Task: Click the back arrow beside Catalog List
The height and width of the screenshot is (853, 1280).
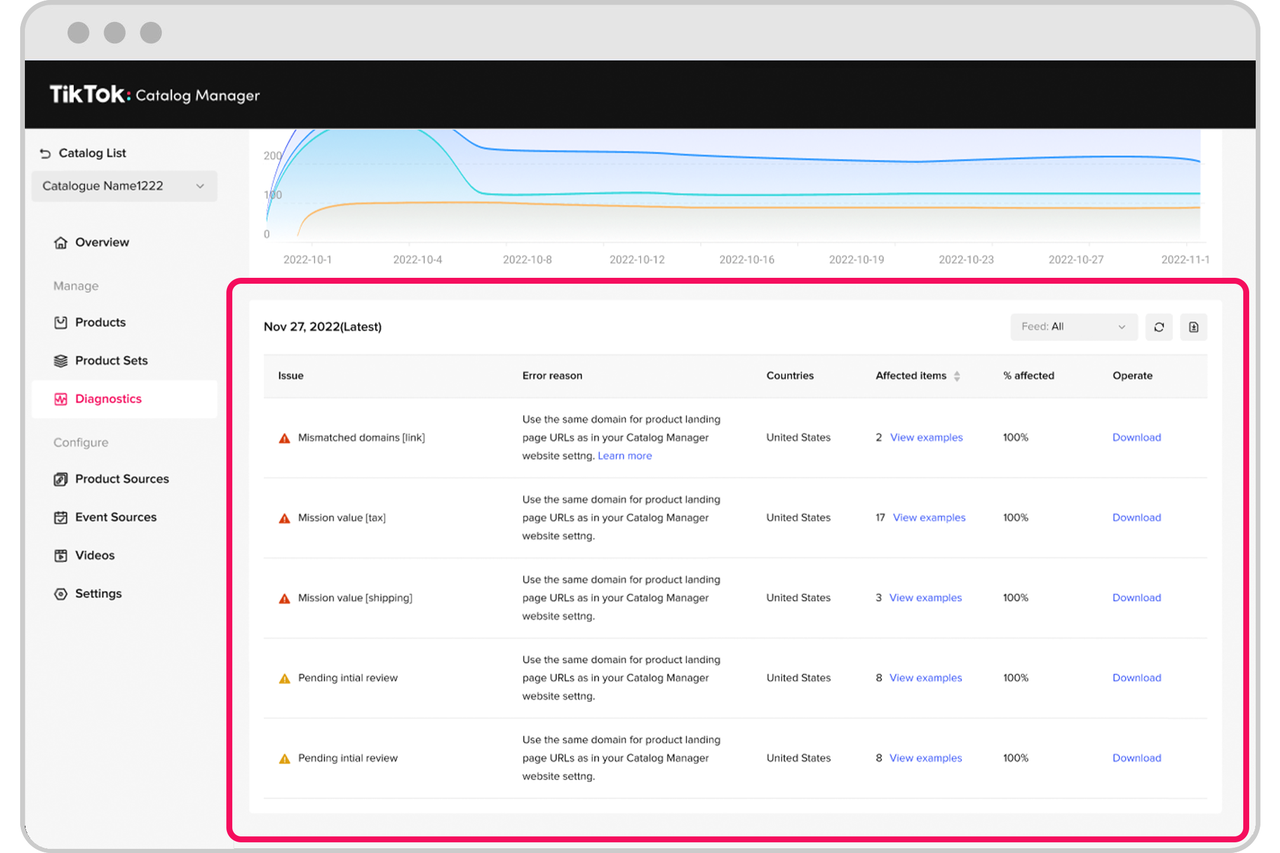Action: (45, 153)
